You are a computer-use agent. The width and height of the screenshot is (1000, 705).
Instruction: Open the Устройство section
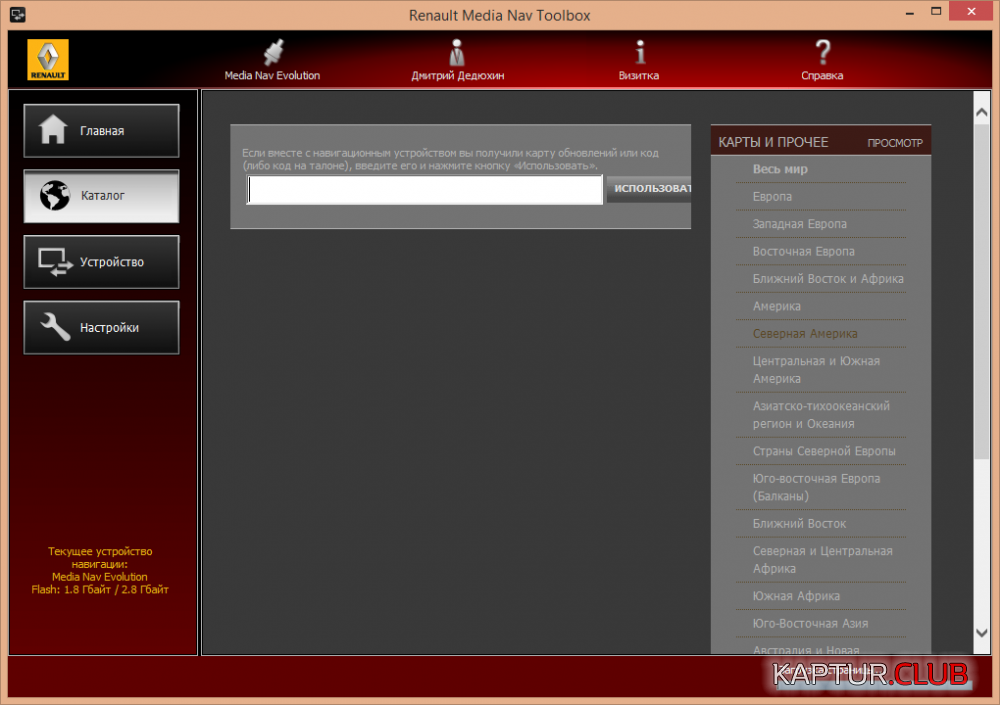101,262
